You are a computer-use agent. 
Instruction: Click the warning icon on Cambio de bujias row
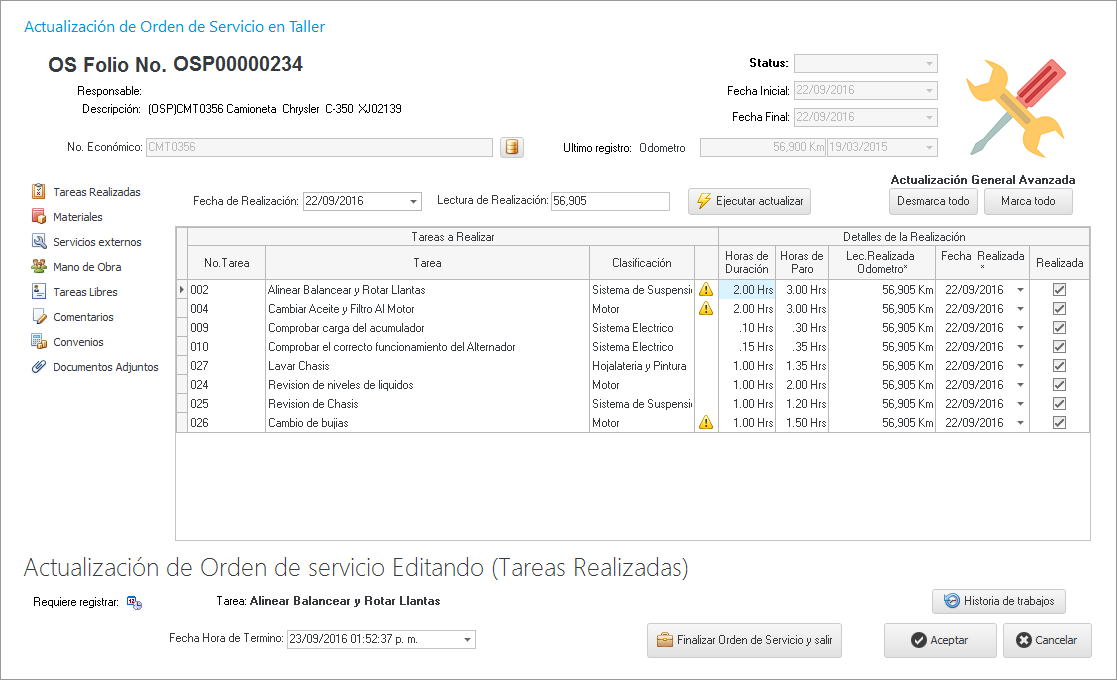click(x=706, y=423)
